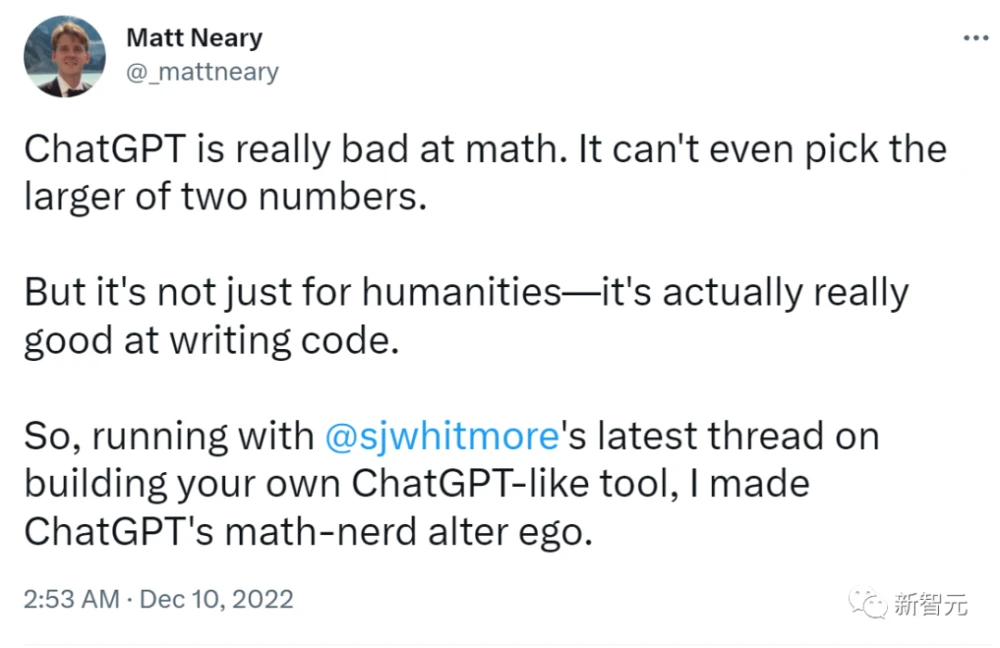1000x648 pixels.
Task: Select the "good at writing code" line
Action: pyautogui.click(x=210, y=340)
